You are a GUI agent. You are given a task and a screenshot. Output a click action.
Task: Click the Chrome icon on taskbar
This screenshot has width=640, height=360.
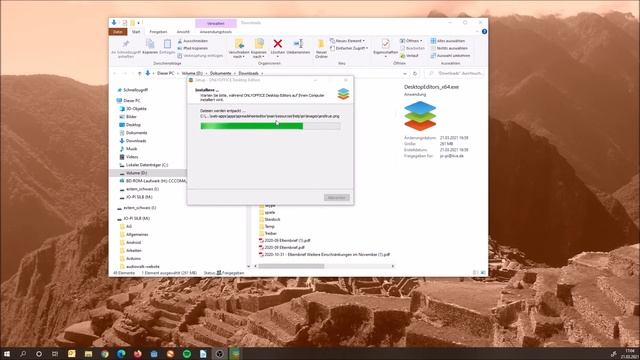104,353
